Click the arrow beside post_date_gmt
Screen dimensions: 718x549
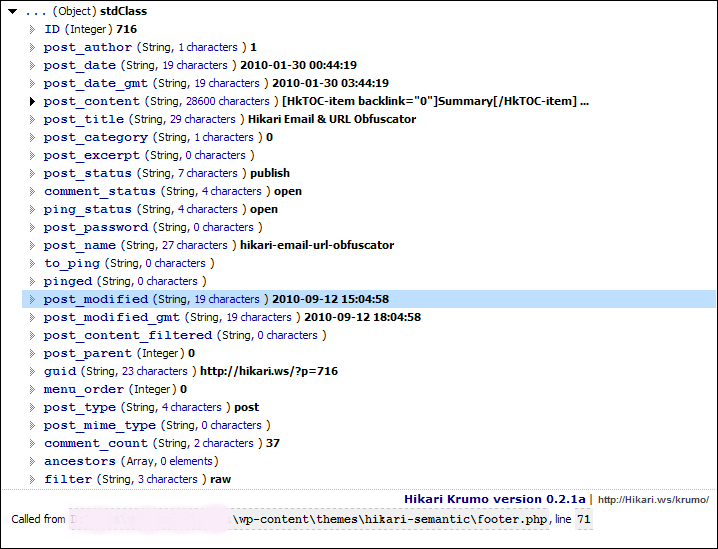click(32, 83)
